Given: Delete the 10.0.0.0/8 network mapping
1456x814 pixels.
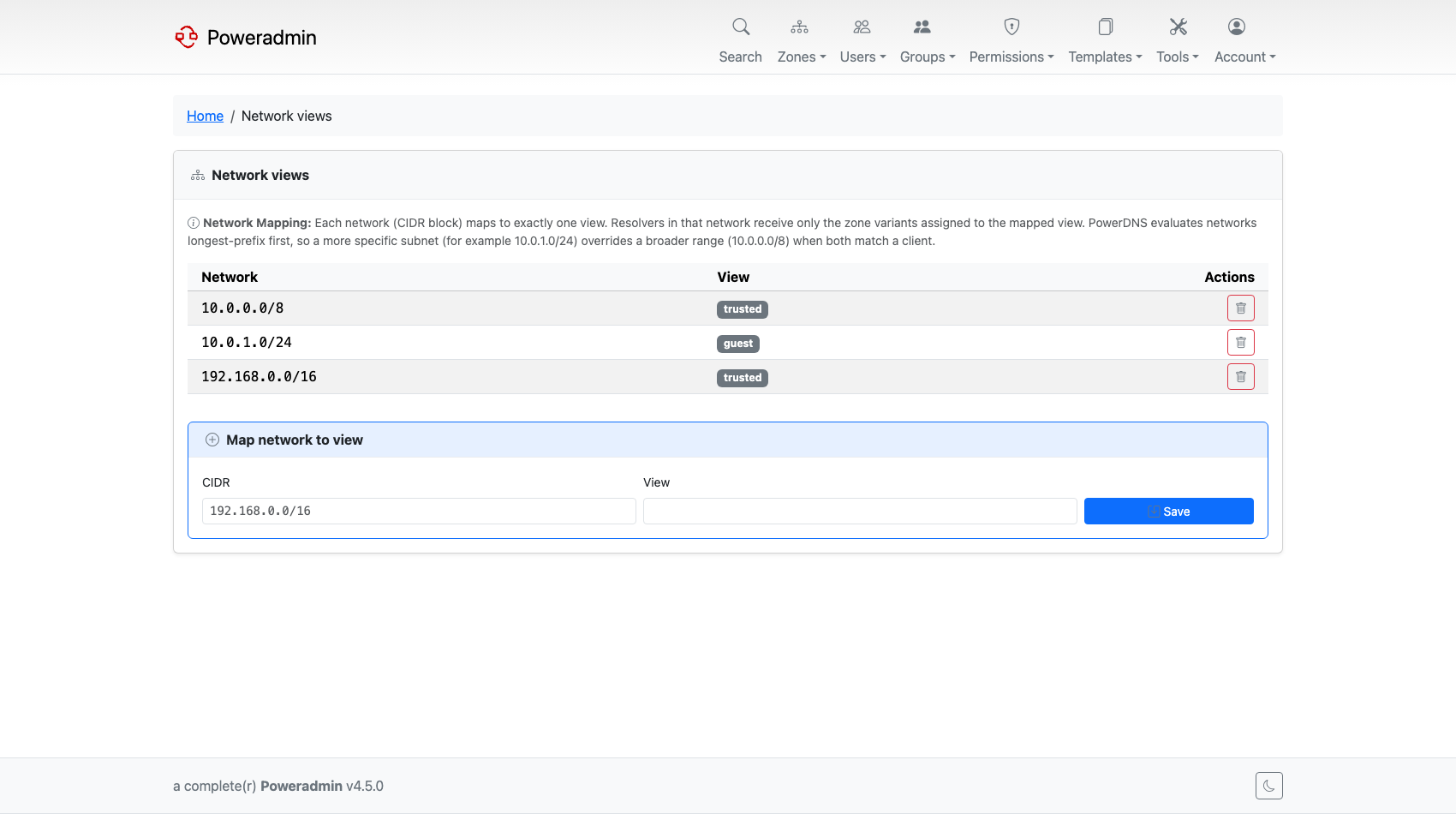Looking at the screenshot, I should [1241, 308].
